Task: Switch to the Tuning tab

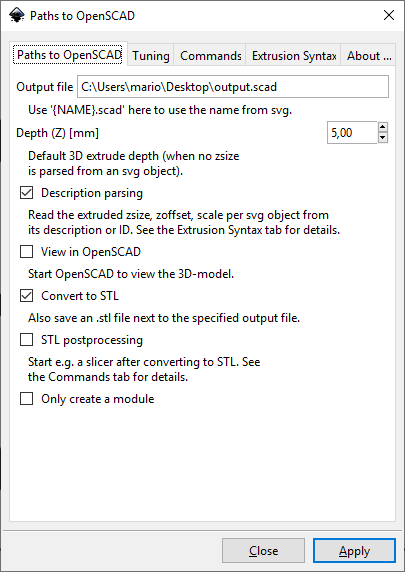Action: (x=151, y=56)
